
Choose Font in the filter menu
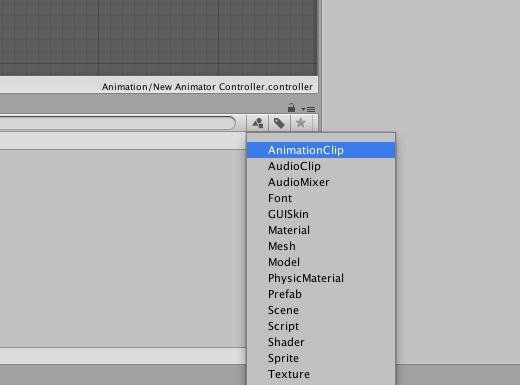(x=321, y=198)
